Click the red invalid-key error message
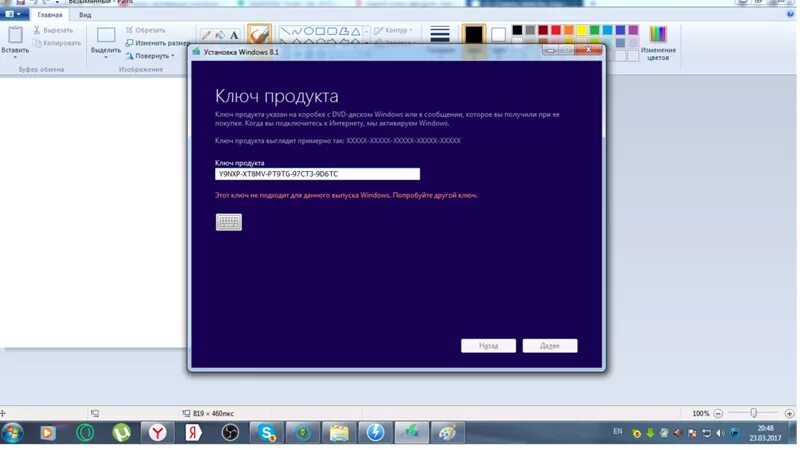The width and height of the screenshot is (800, 450). [x=346, y=195]
